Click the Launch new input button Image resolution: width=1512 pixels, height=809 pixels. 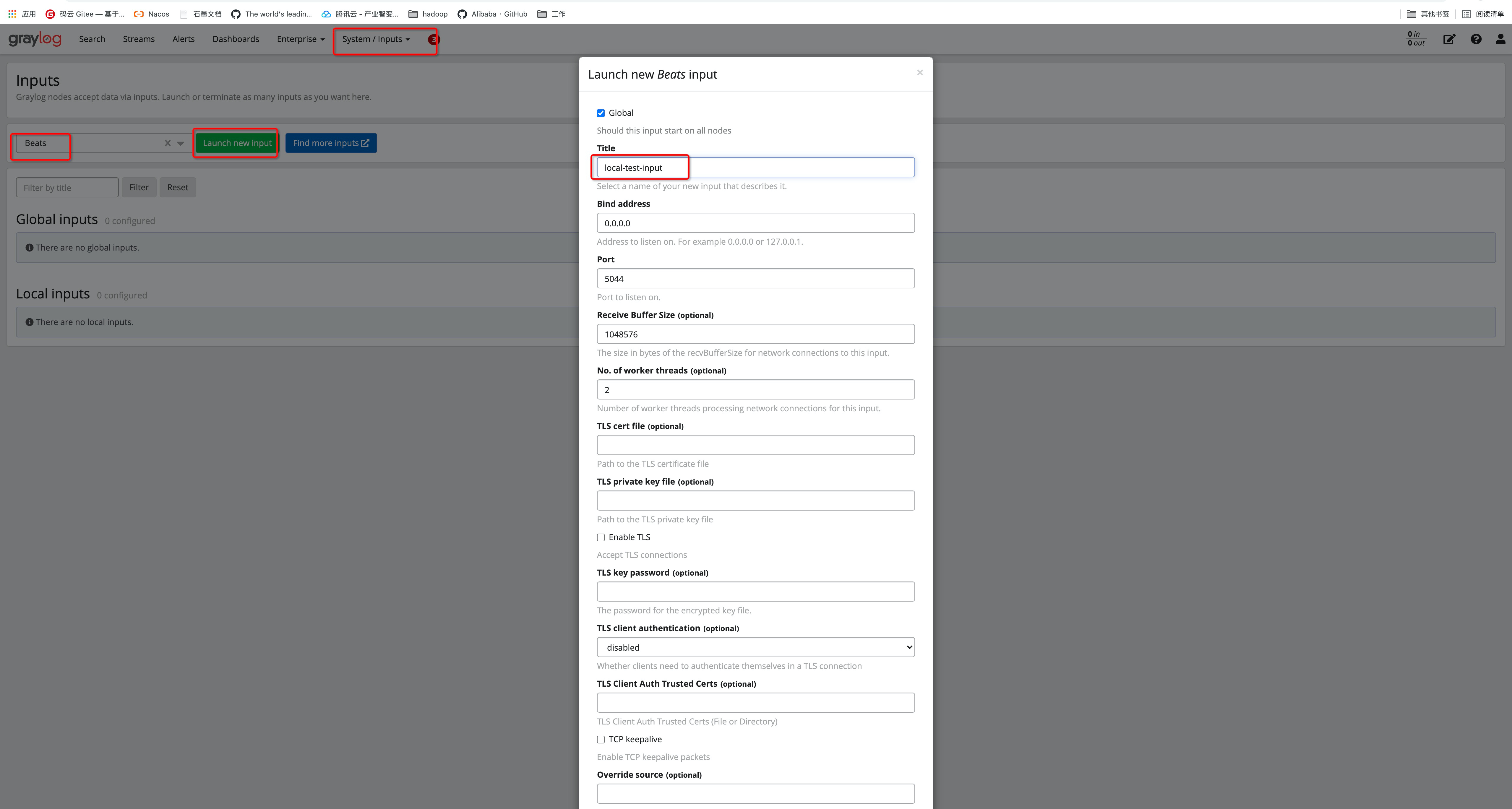click(235, 142)
